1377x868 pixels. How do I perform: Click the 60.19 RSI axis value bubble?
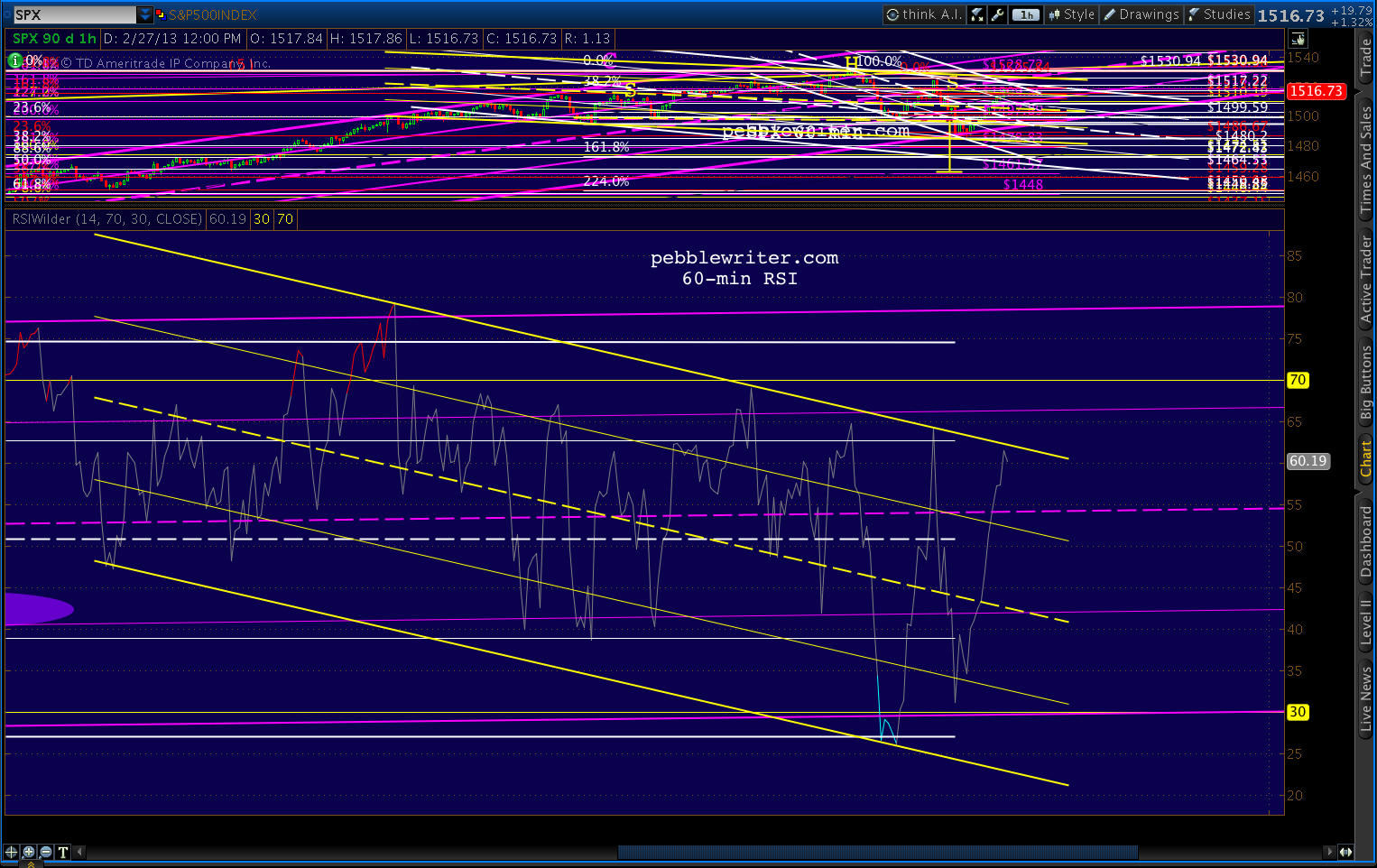(1308, 461)
